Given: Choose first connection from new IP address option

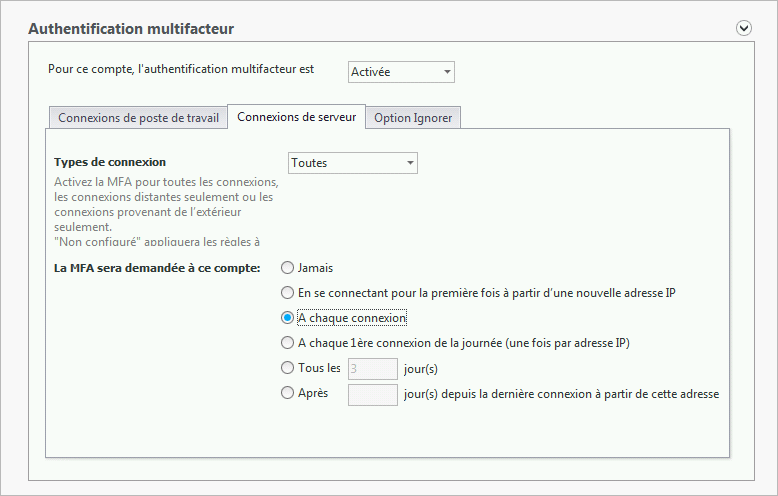Looking at the screenshot, I should (287, 293).
